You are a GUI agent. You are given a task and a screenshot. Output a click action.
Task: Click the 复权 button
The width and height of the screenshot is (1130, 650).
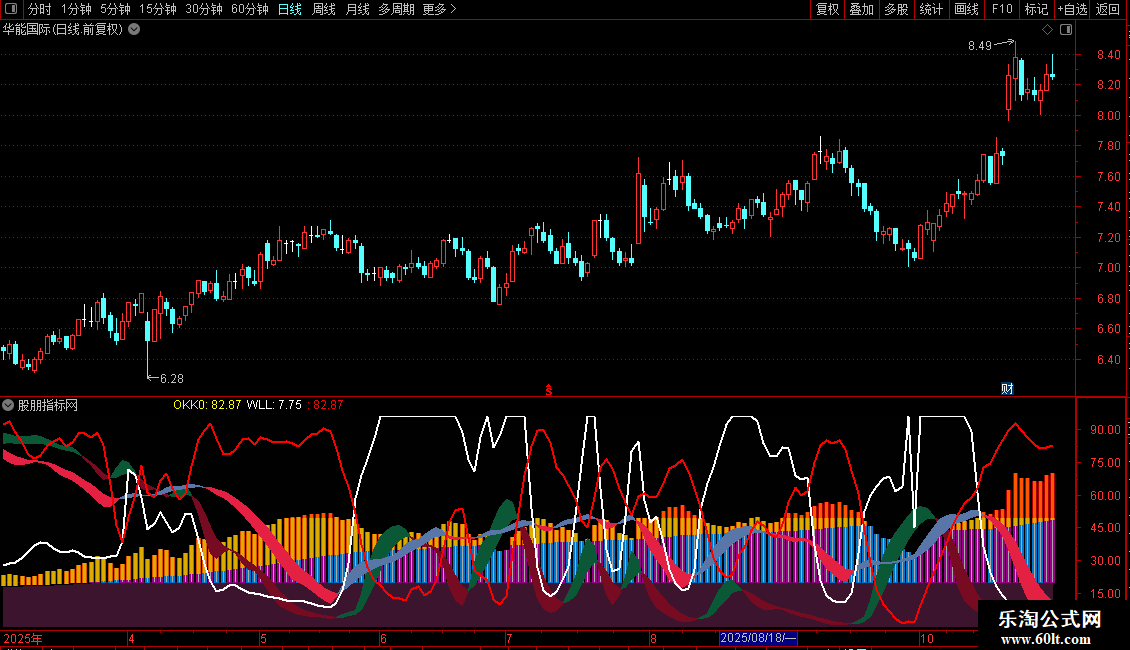coord(827,9)
